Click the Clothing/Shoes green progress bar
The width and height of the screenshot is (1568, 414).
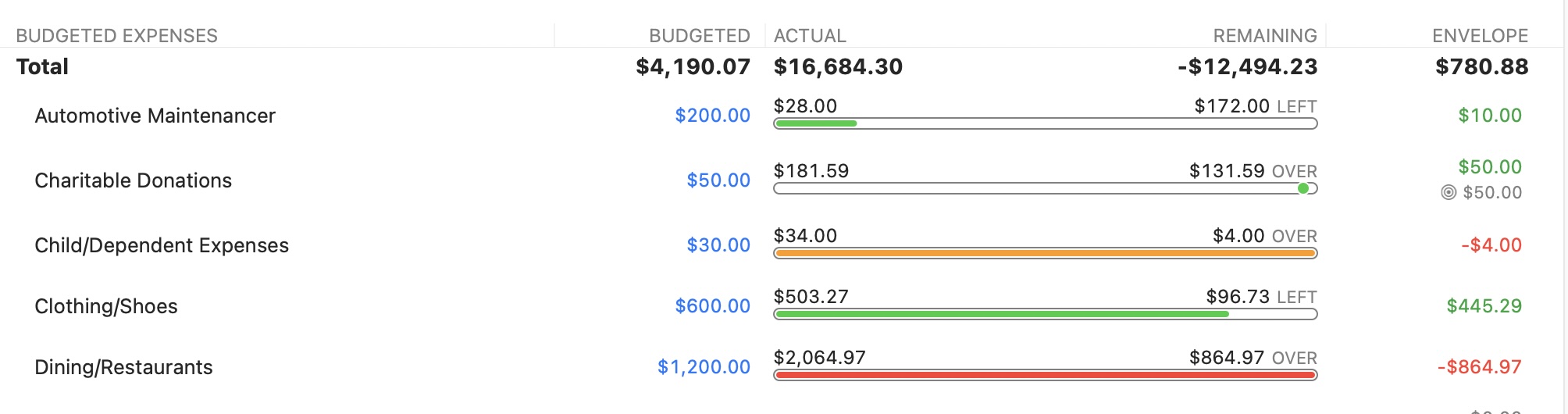pyautogui.click(x=1001, y=314)
